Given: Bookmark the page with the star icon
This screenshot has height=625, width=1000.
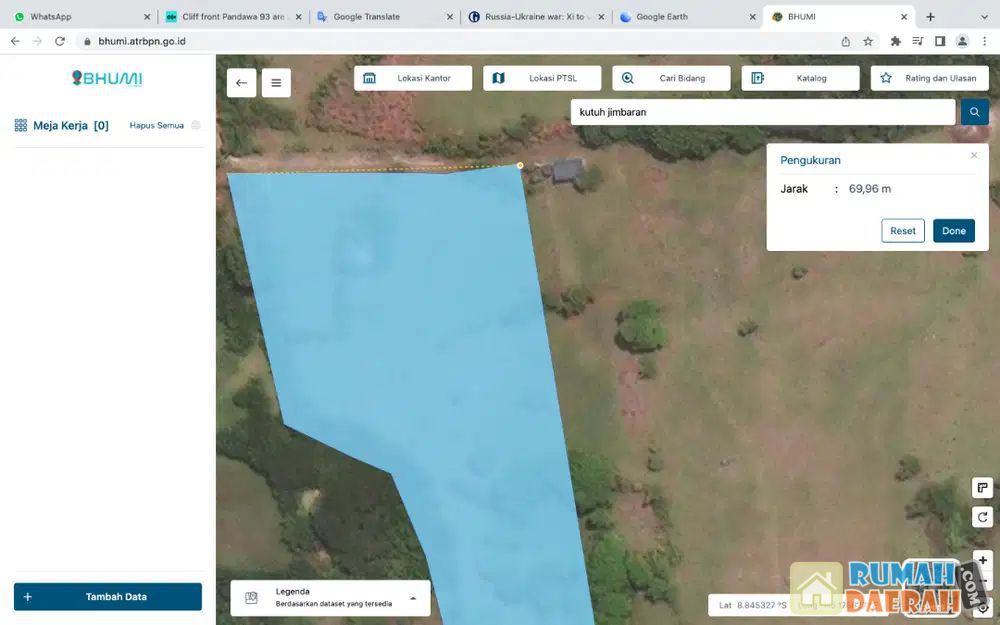Looking at the screenshot, I should click(x=868, y=41).
